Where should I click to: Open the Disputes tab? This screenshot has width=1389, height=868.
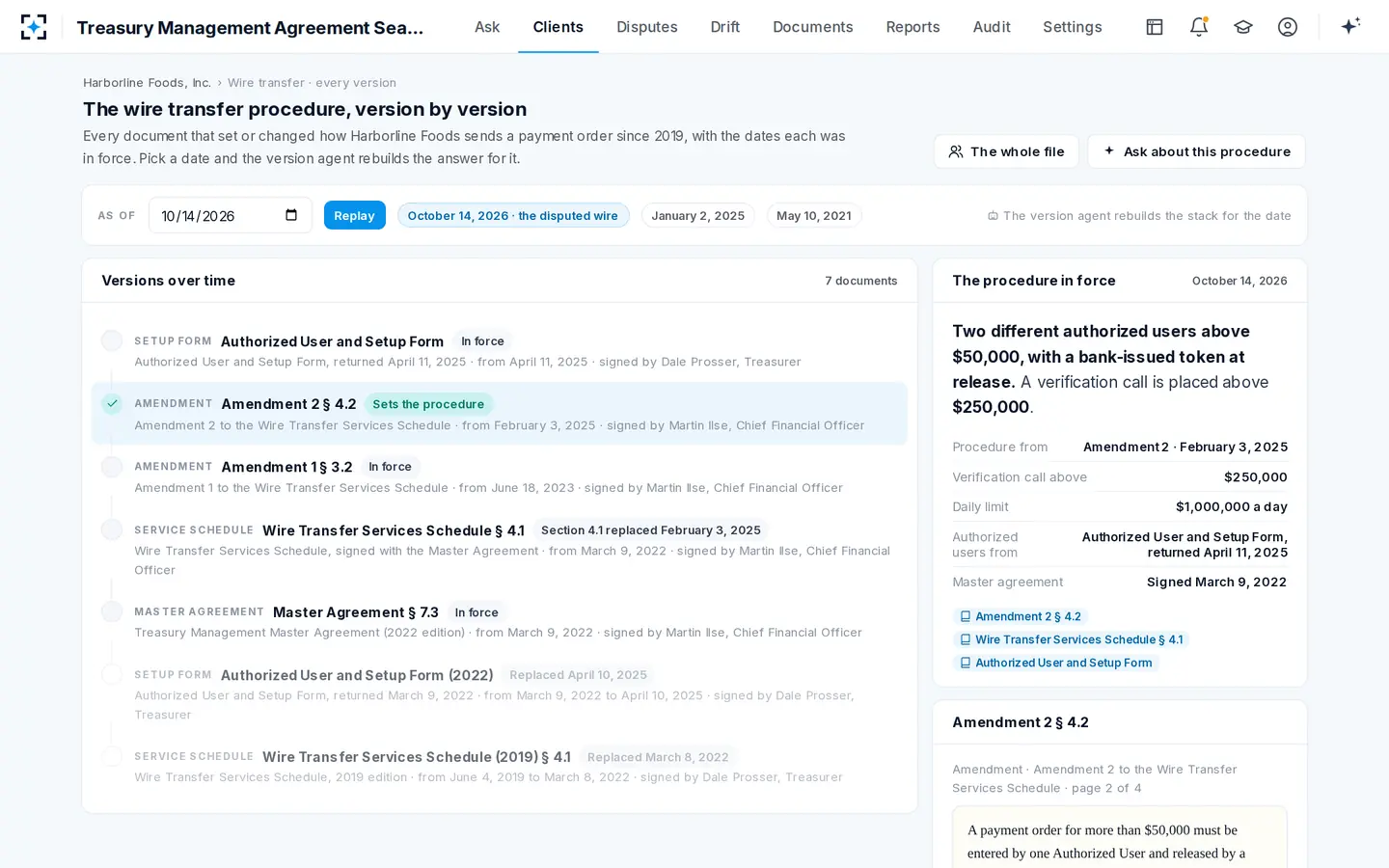[647, 27]
